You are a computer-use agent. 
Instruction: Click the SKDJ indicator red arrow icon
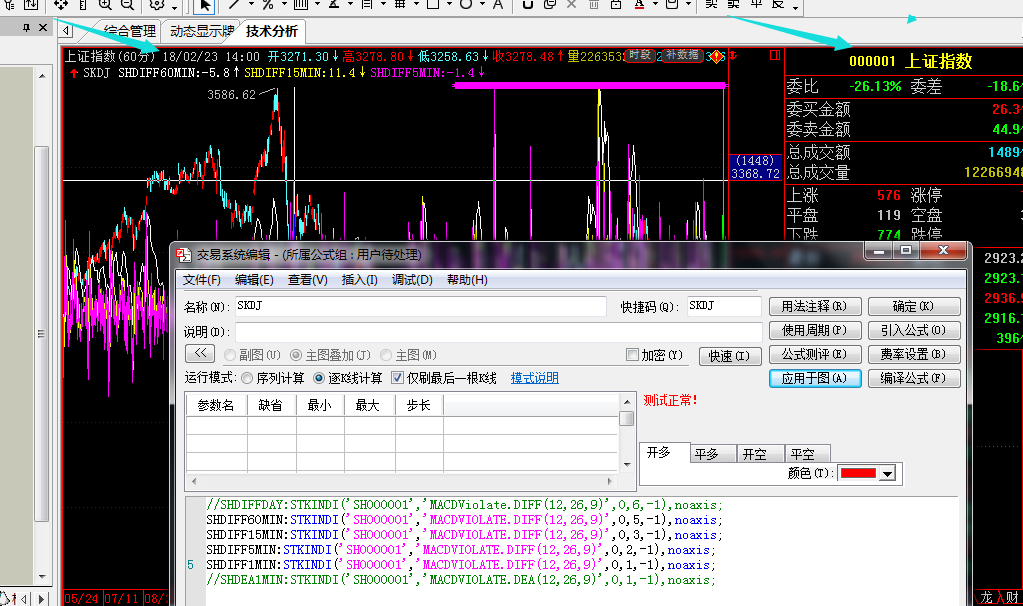74,73
